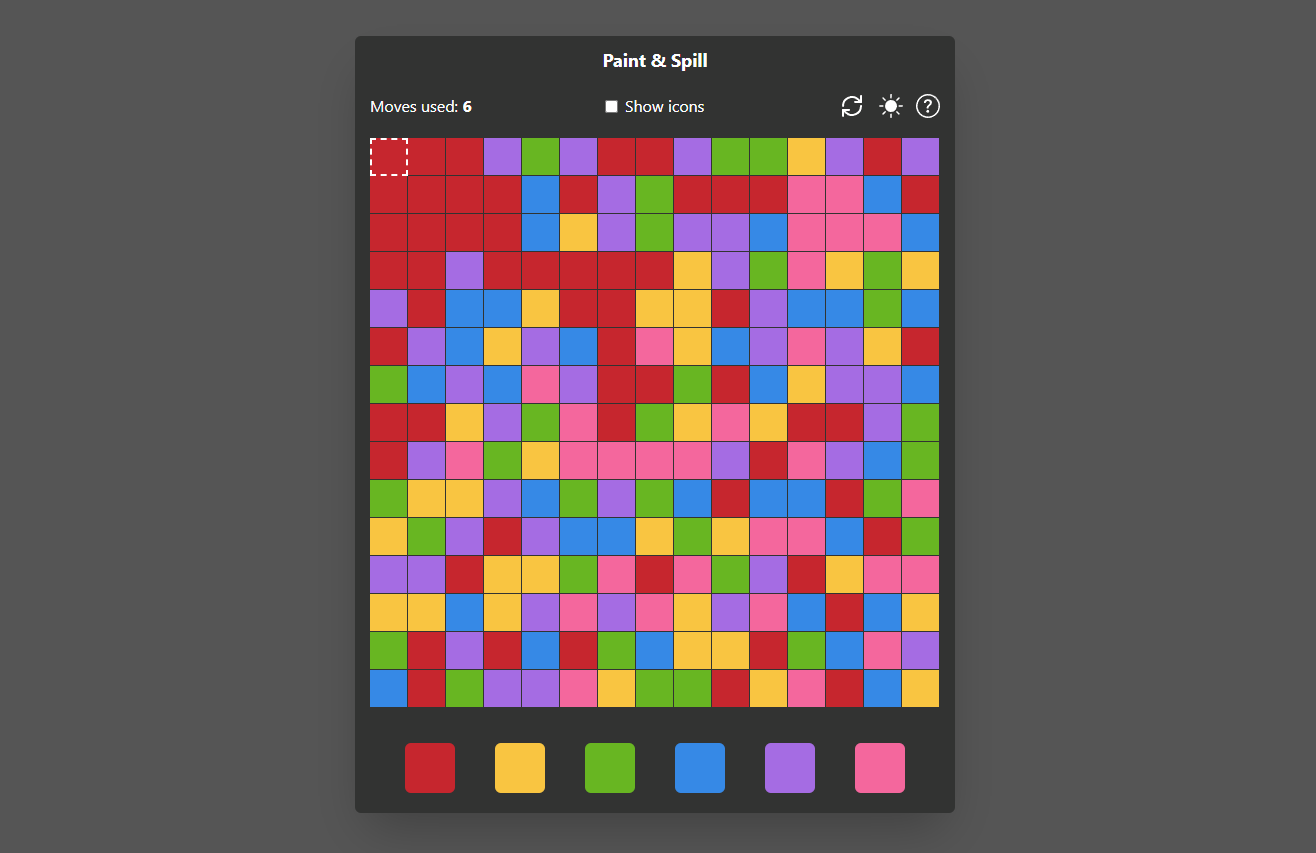Image resolution: width=1316 pixels, height=853 pixels.
Task: Click the Paint & Spill title
Action: [655, 60]
